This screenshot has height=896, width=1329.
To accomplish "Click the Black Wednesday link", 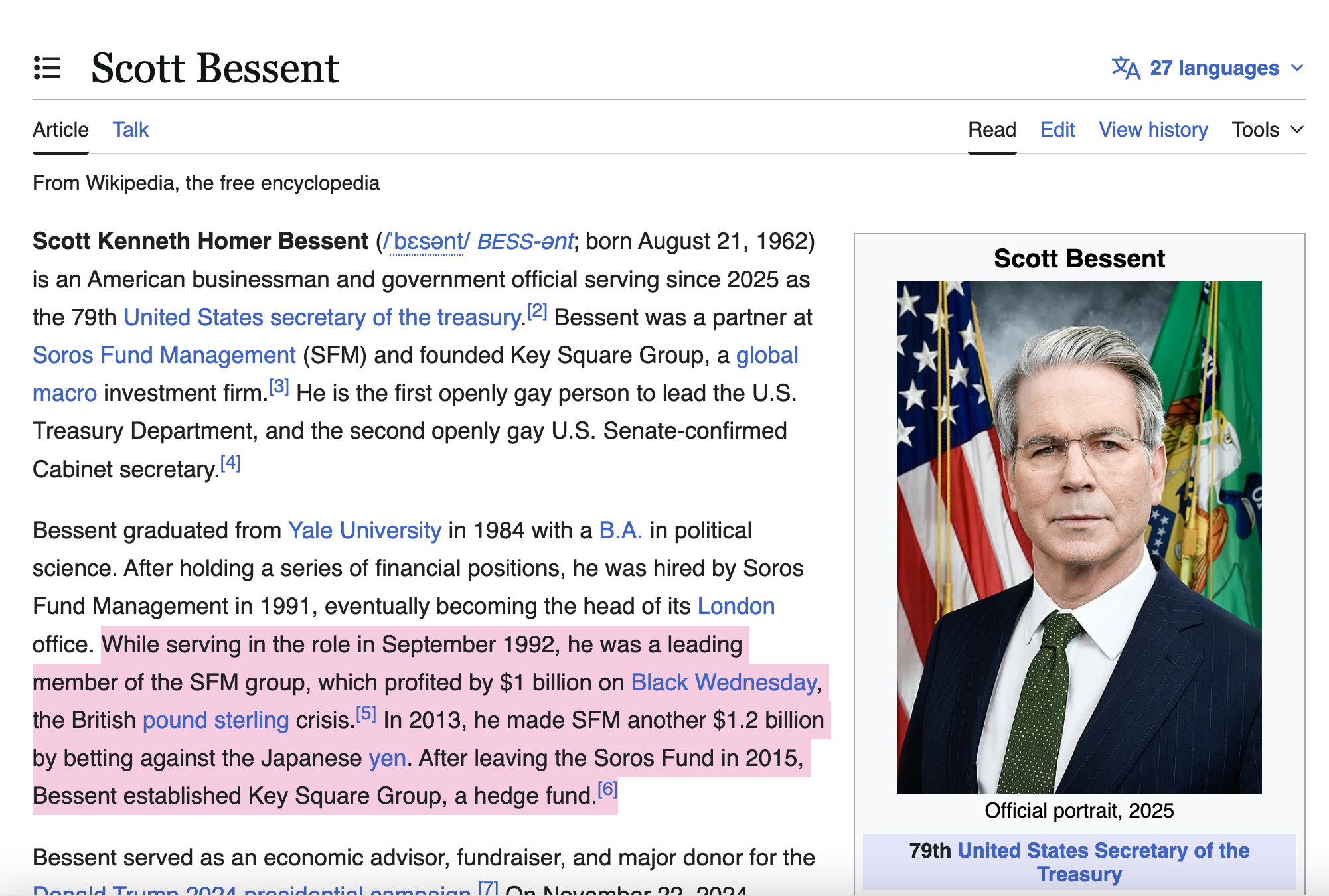I will coord(724,682).
